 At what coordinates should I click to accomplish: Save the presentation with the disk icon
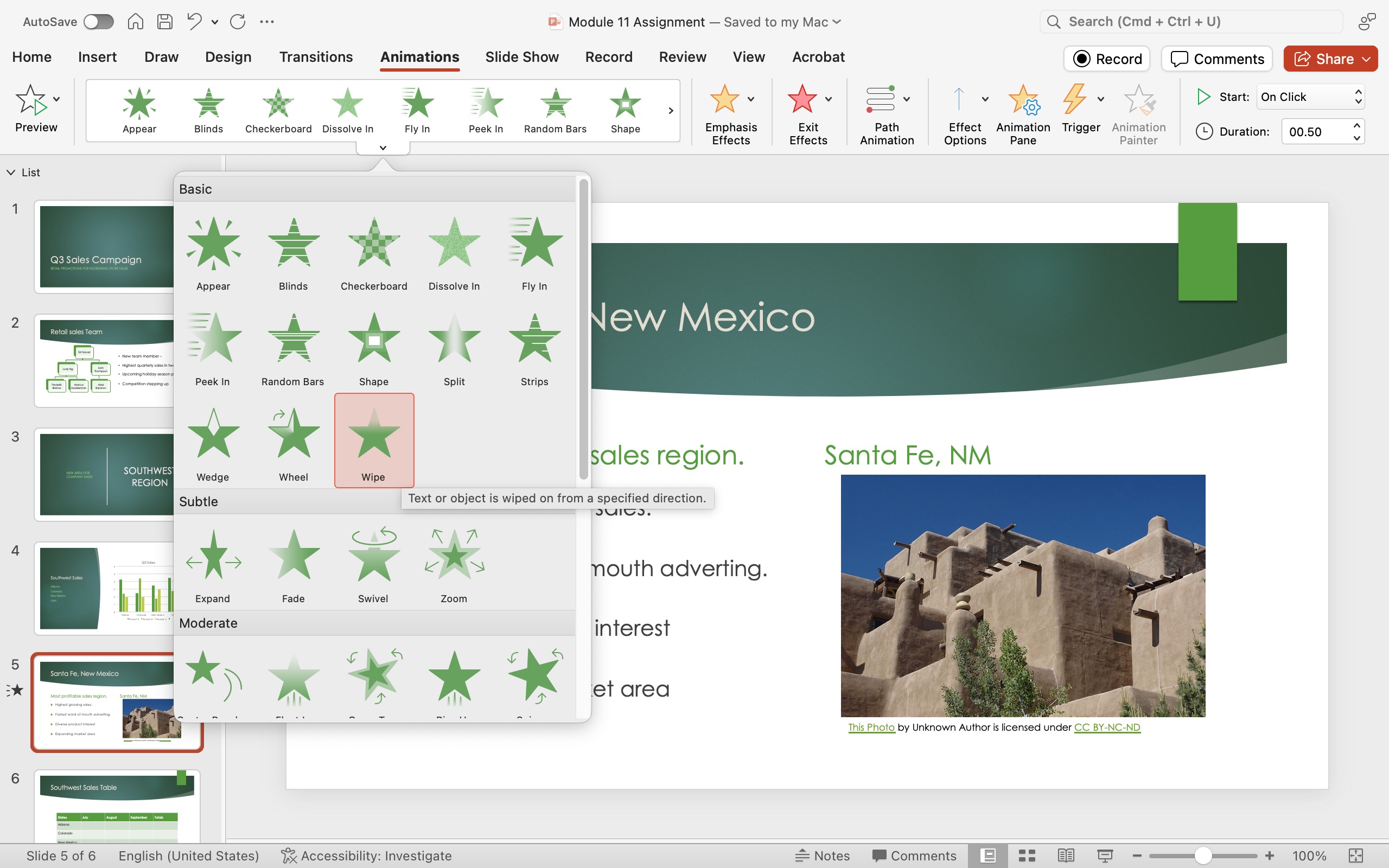coord(165,22)
